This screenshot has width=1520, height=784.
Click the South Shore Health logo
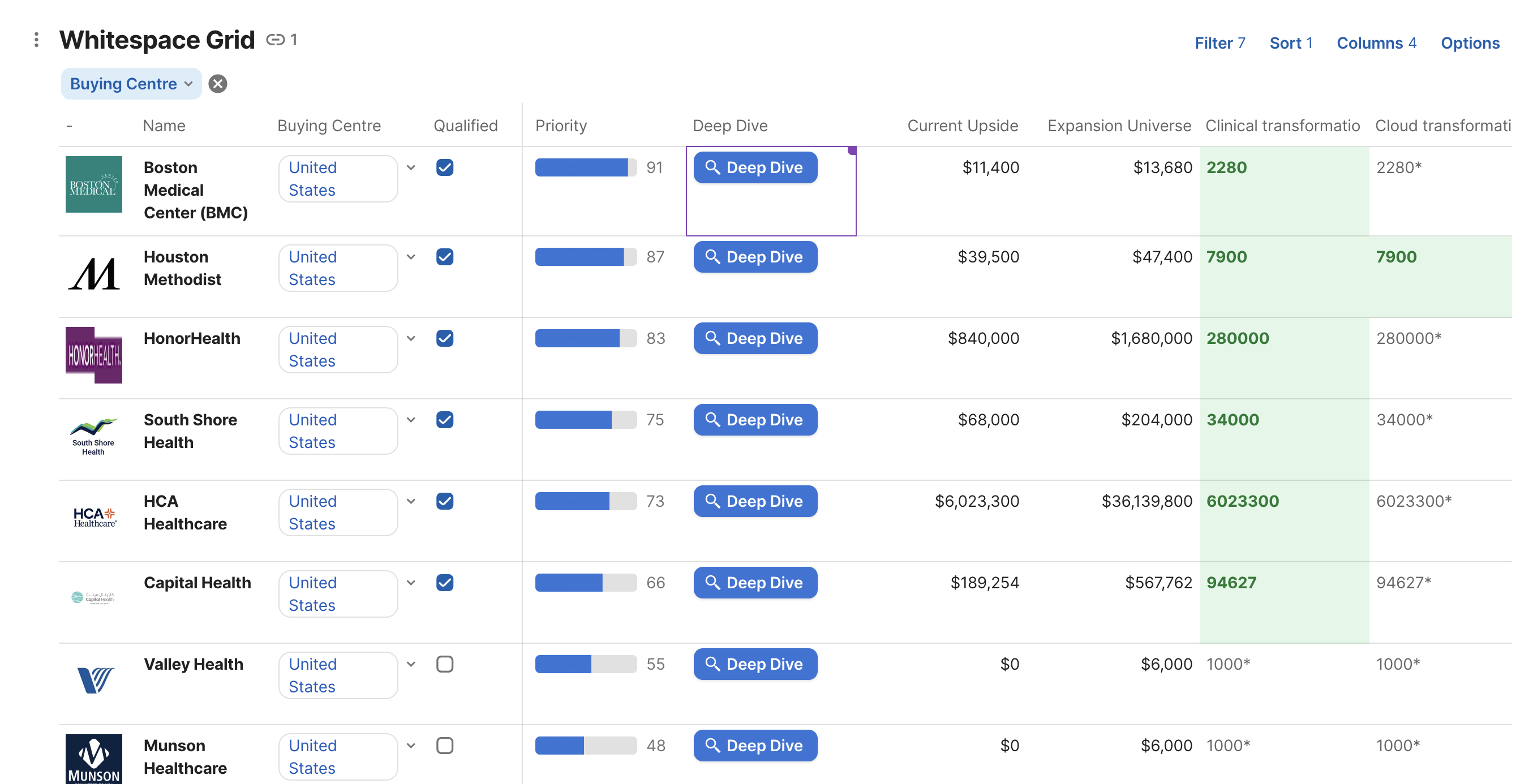coord(93,437)
